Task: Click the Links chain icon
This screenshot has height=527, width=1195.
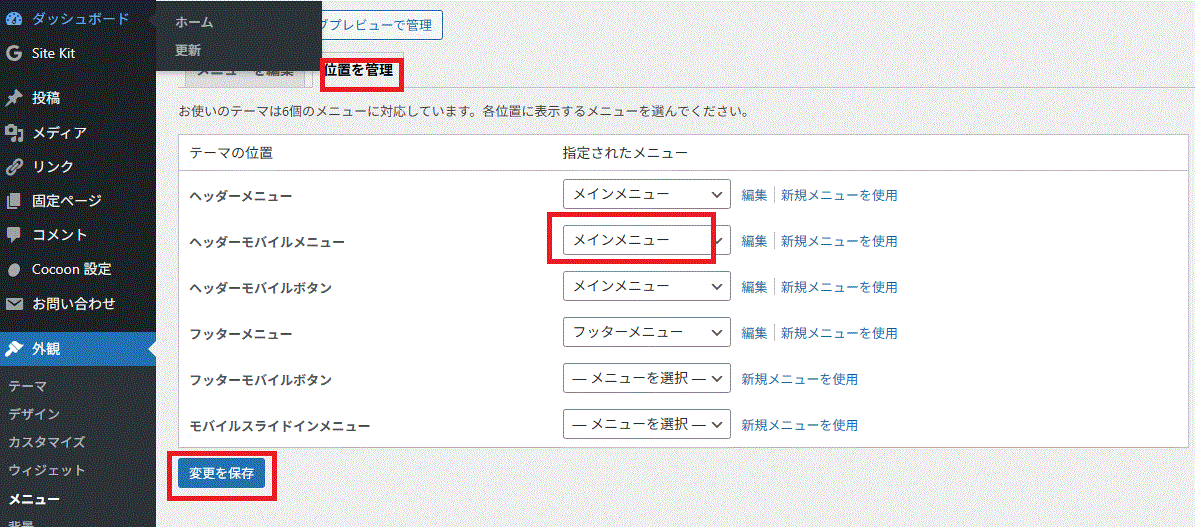Action: [14, 167]
